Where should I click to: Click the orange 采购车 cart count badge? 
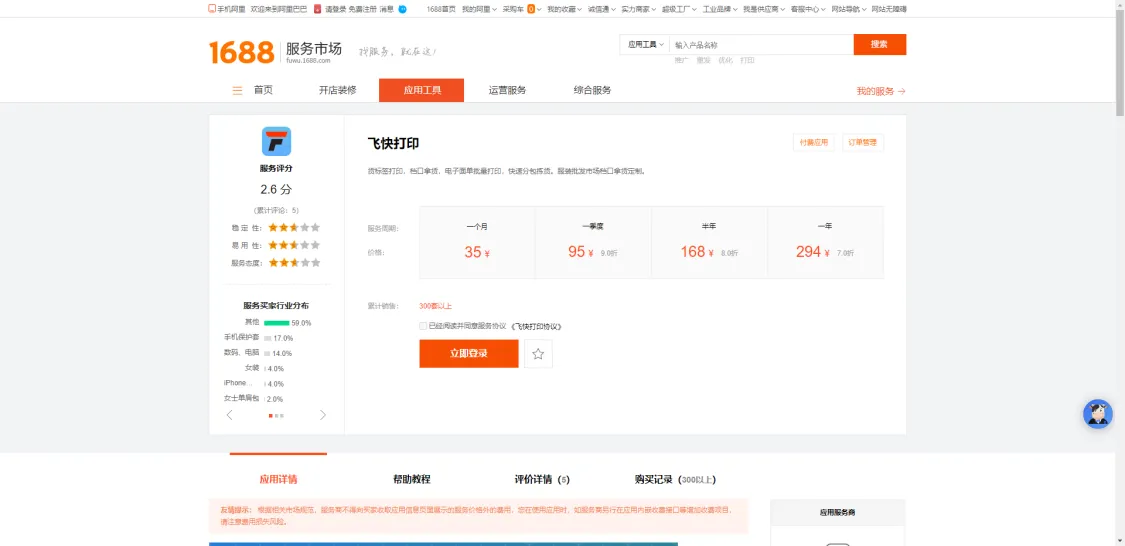530,9
